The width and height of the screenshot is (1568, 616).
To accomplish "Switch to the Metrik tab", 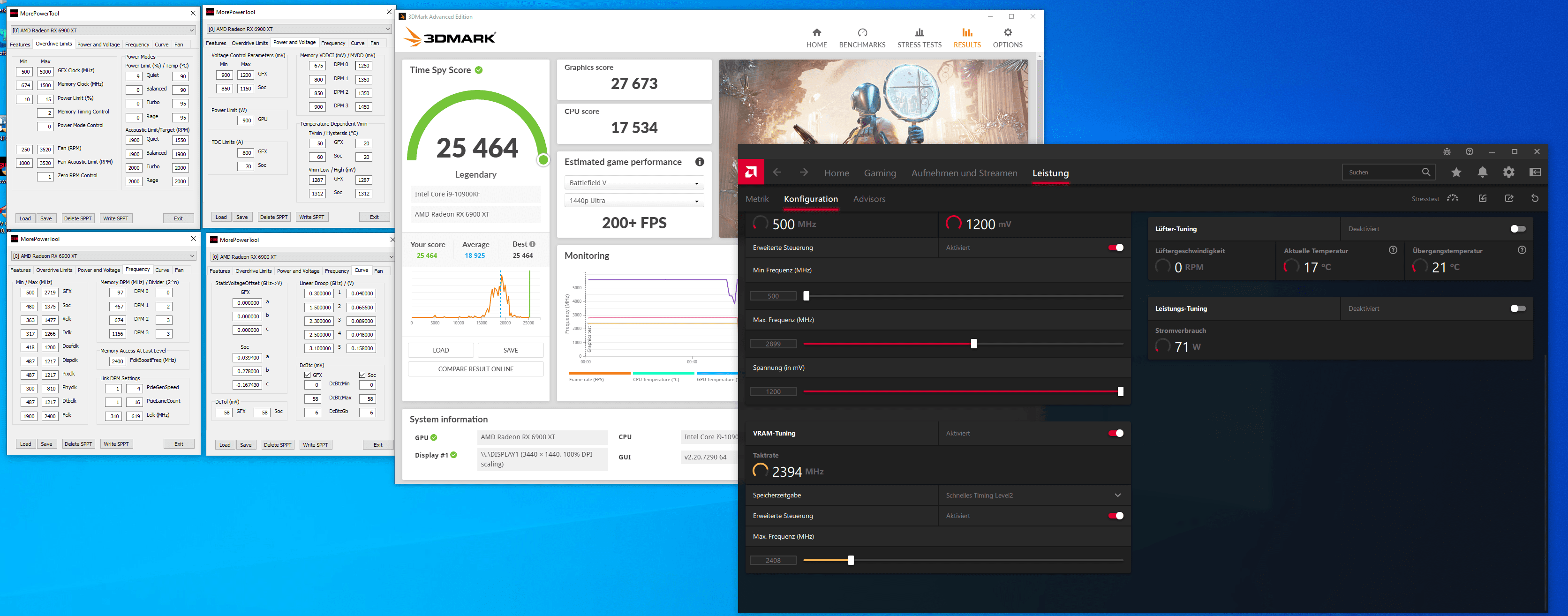I will tap(757, 199).
